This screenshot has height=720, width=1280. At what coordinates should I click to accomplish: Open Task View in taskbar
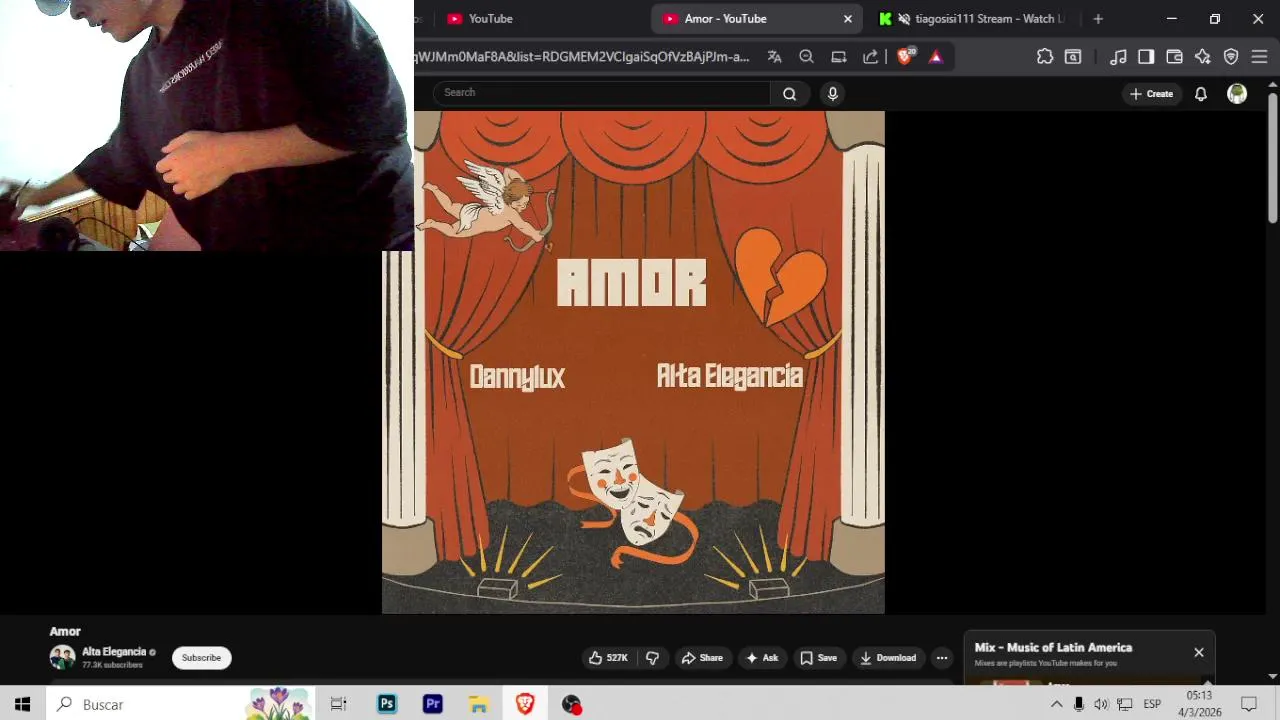(338, 704)
